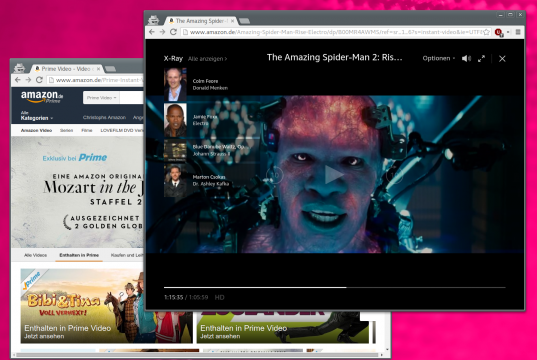Go back in the Prime Video browser window
The height and width of the screenshot is (360, 537).
coord(17,80)
